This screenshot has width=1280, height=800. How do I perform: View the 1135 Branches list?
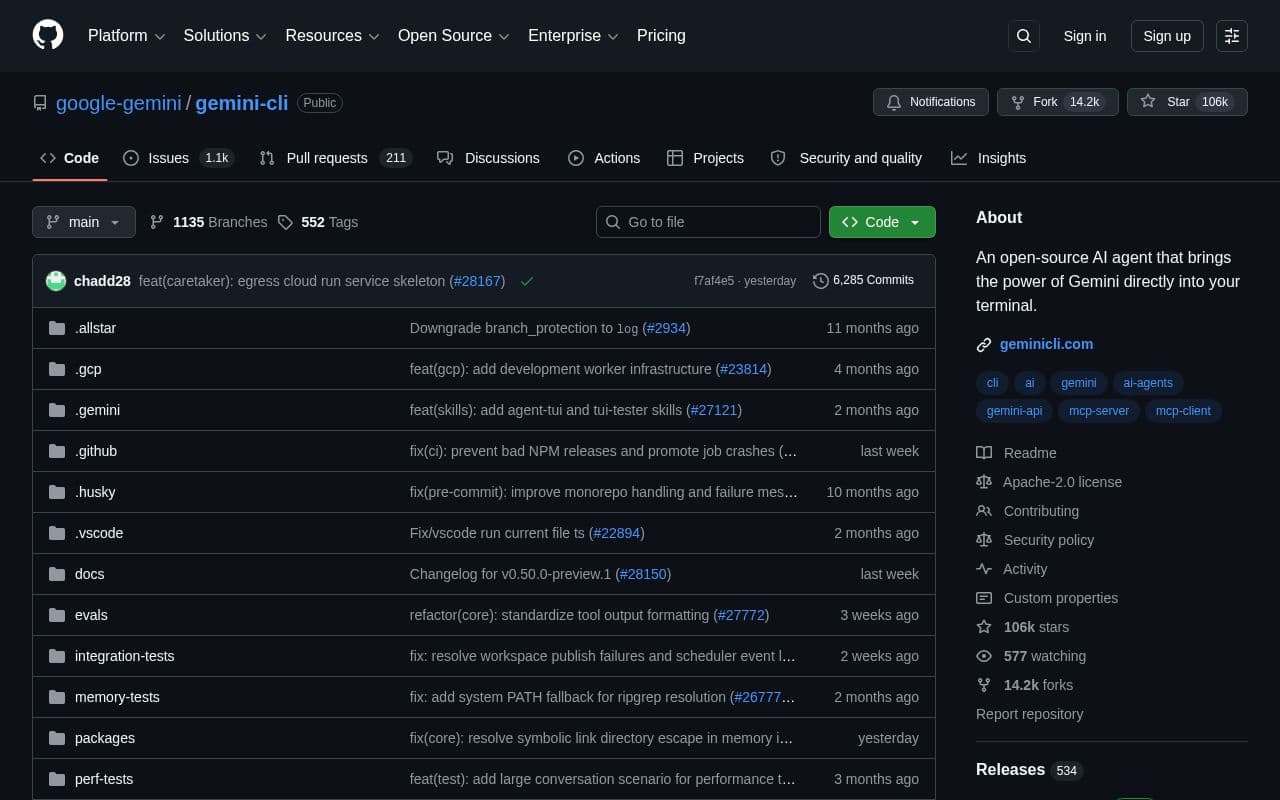[209, 222]
